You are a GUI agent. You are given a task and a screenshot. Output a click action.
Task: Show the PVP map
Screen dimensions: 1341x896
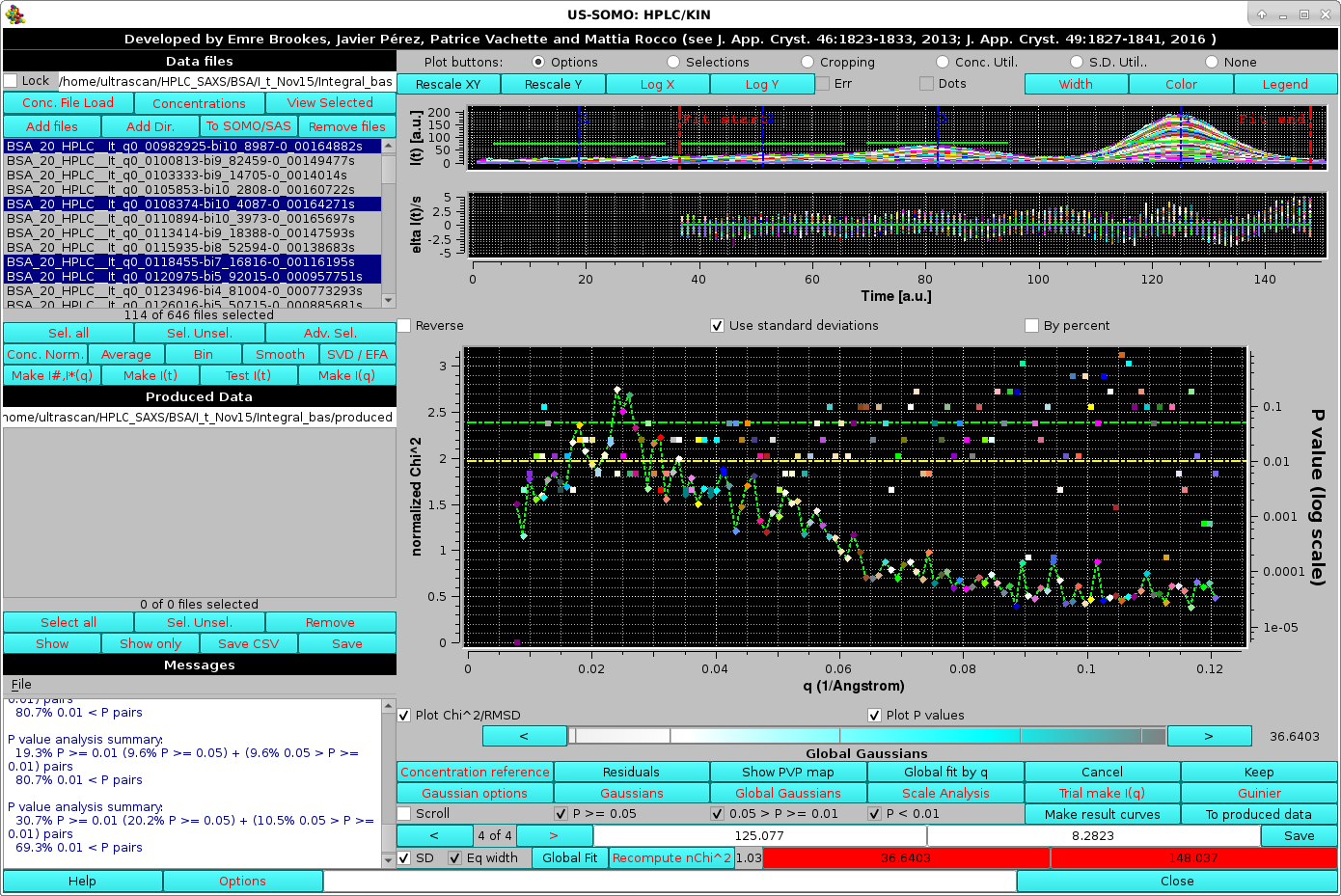click(788, 771)
